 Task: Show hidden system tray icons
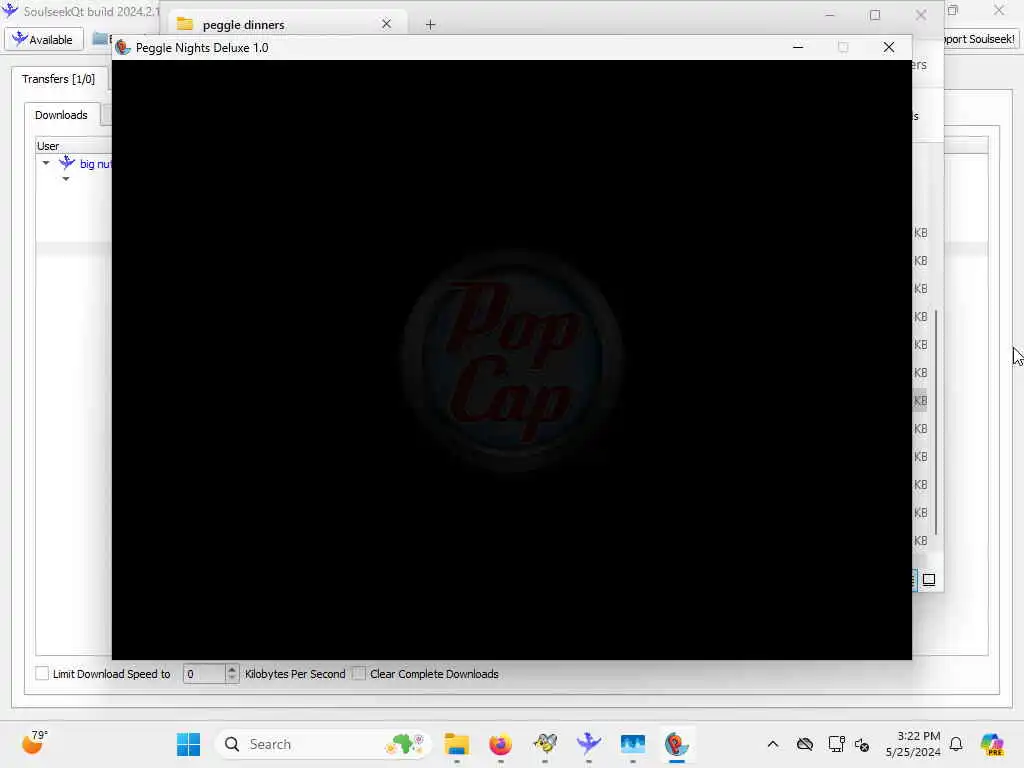tap(773, 744)
